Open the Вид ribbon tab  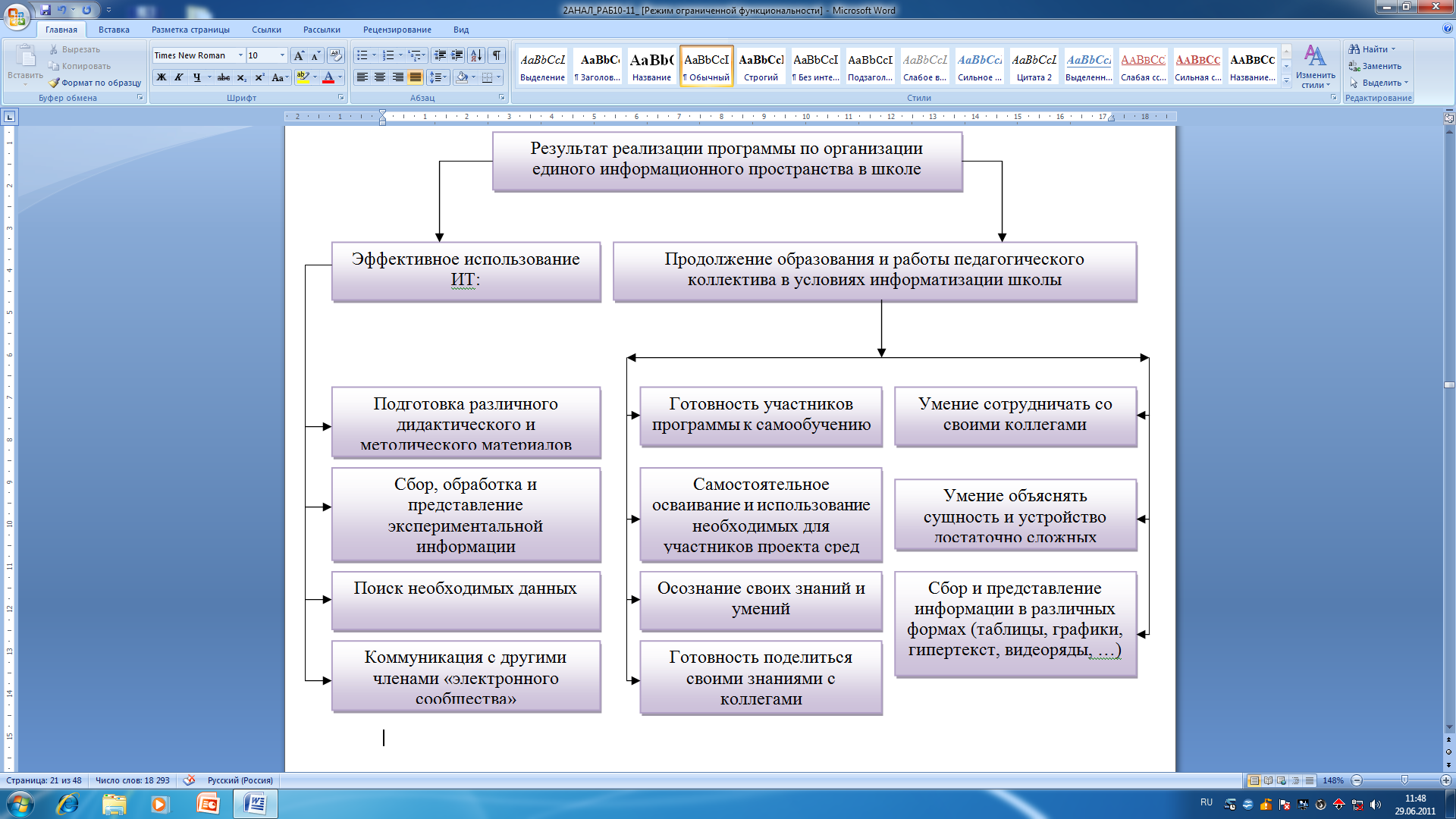point(461,30)
